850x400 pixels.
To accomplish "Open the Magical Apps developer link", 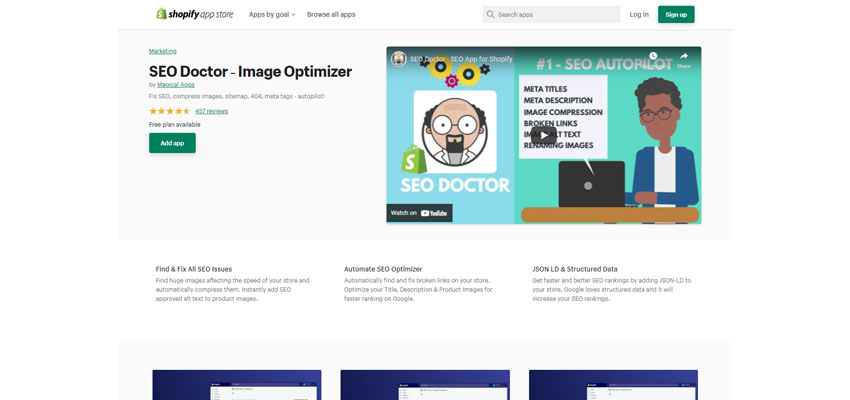I will (x=176, y=85).
